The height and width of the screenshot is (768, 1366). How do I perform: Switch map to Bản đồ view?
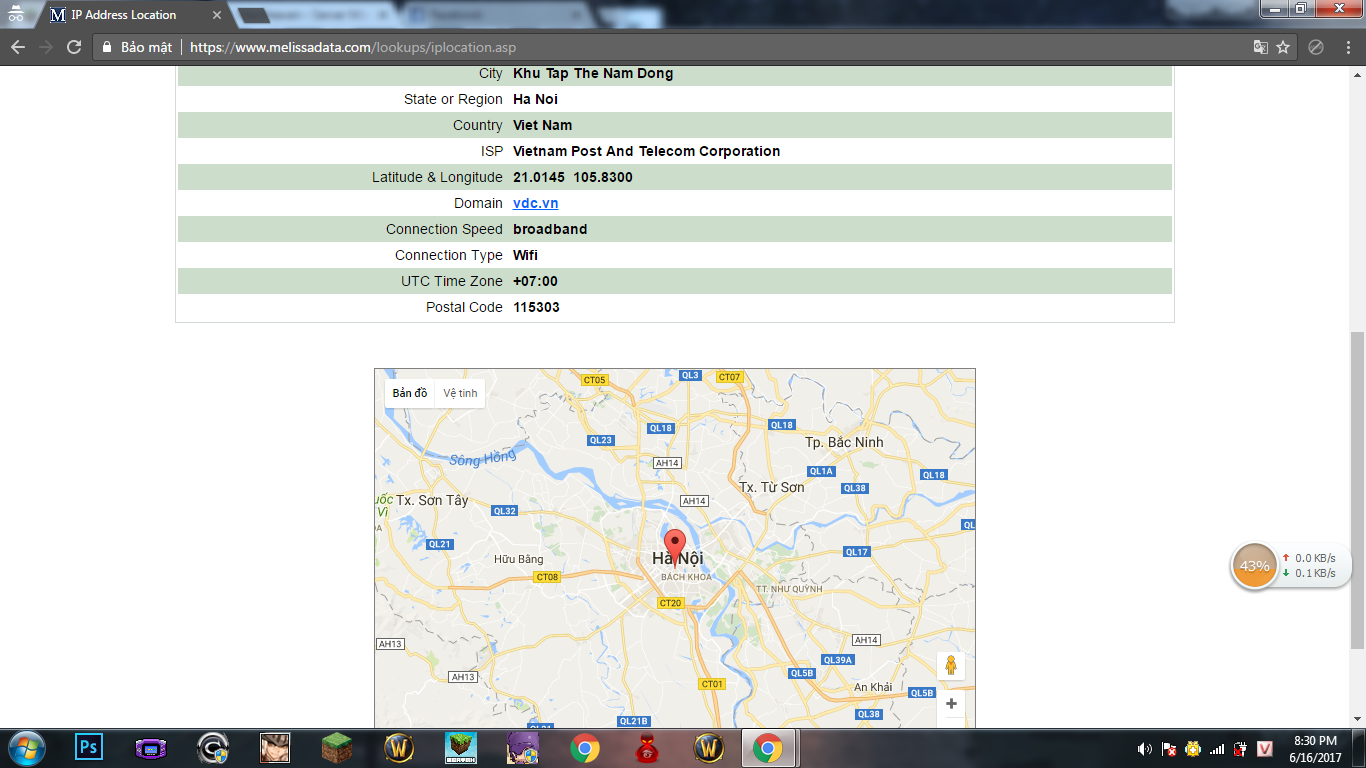tap(410, 393)
